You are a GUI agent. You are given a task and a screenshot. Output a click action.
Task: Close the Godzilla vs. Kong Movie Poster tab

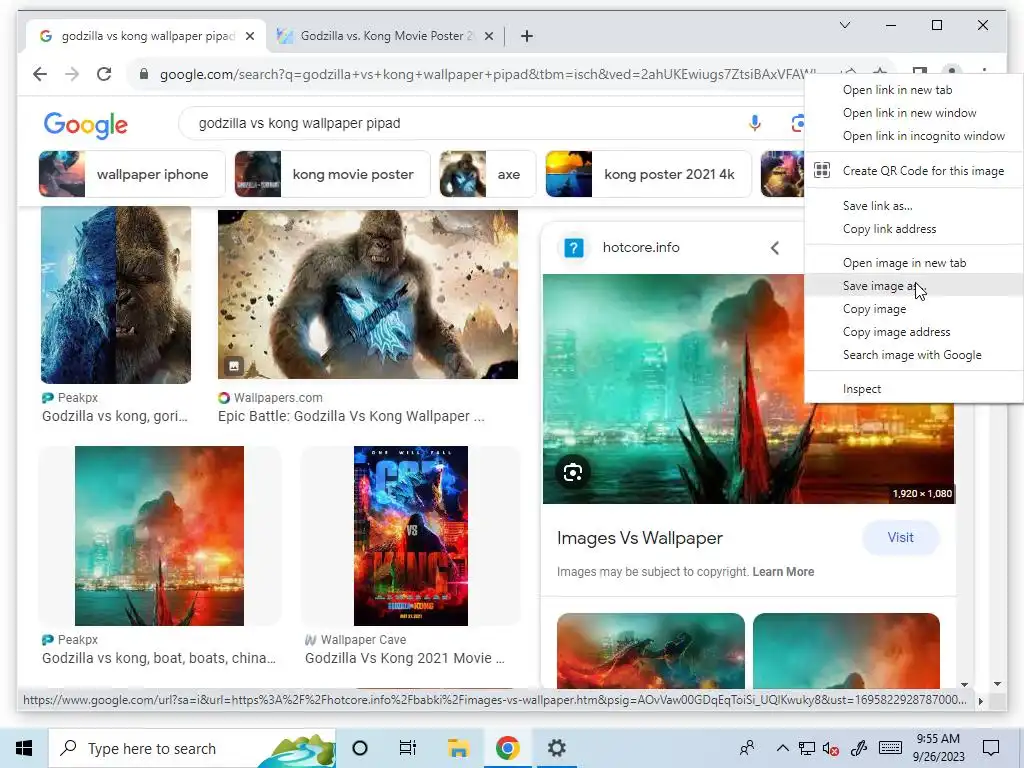click(488, 36)
